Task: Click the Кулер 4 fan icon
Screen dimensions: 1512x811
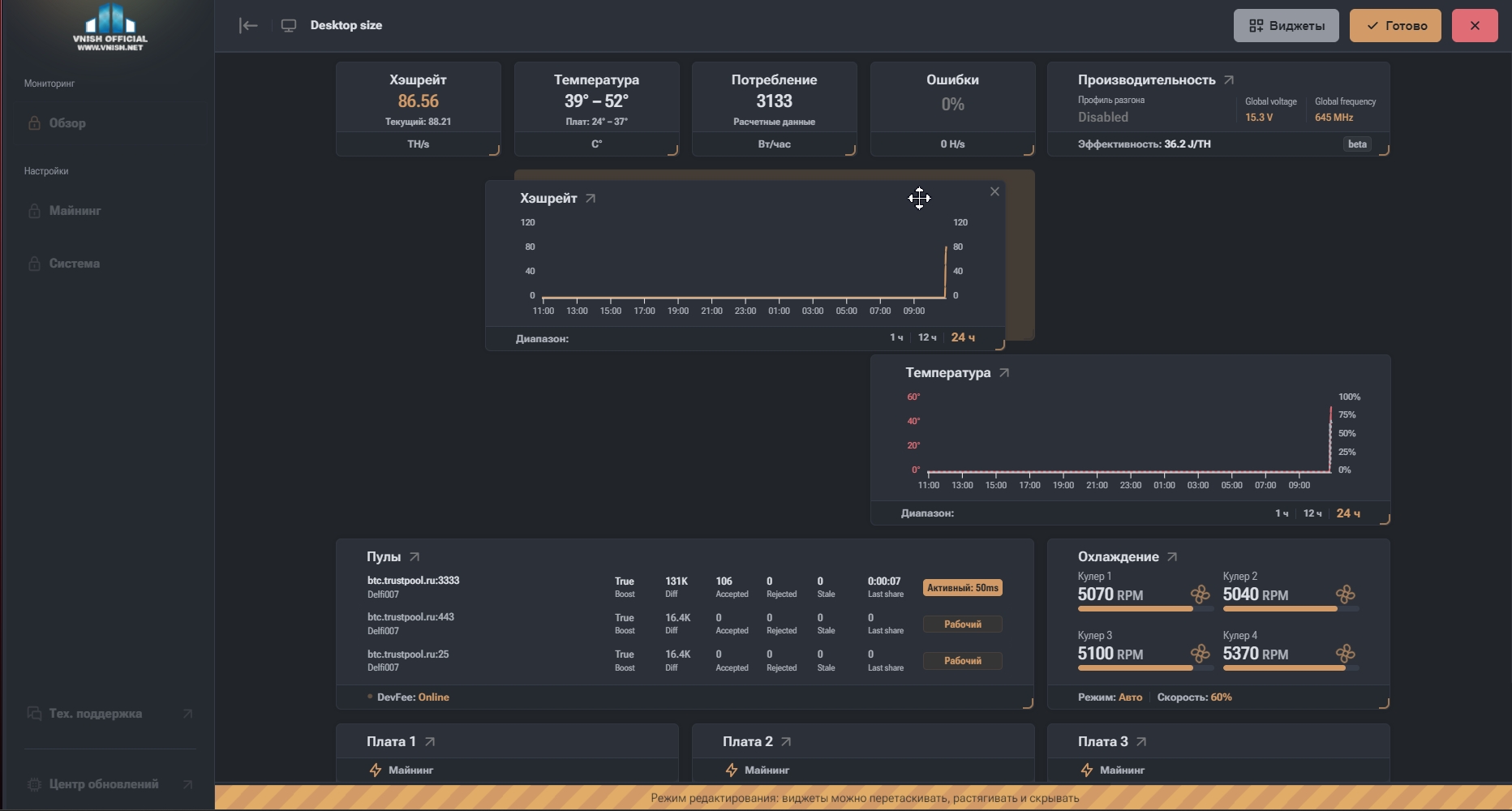Action: tap(1346, 654)
